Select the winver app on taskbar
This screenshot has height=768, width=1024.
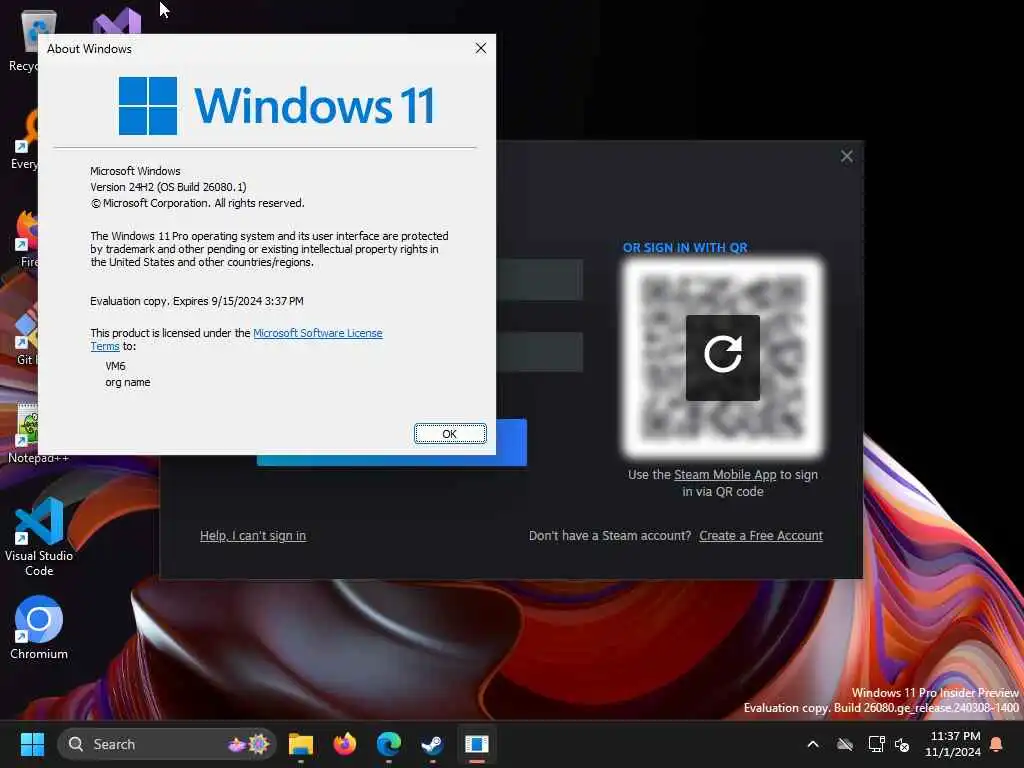pos(477,744)
